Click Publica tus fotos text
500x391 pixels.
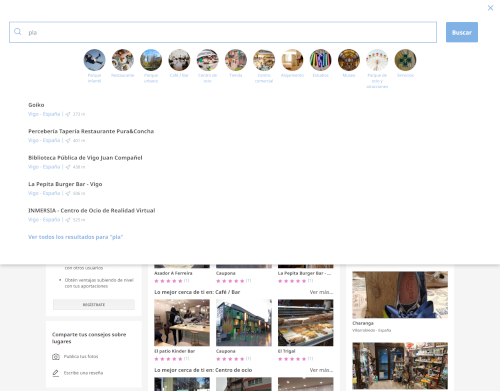(81, 357)
